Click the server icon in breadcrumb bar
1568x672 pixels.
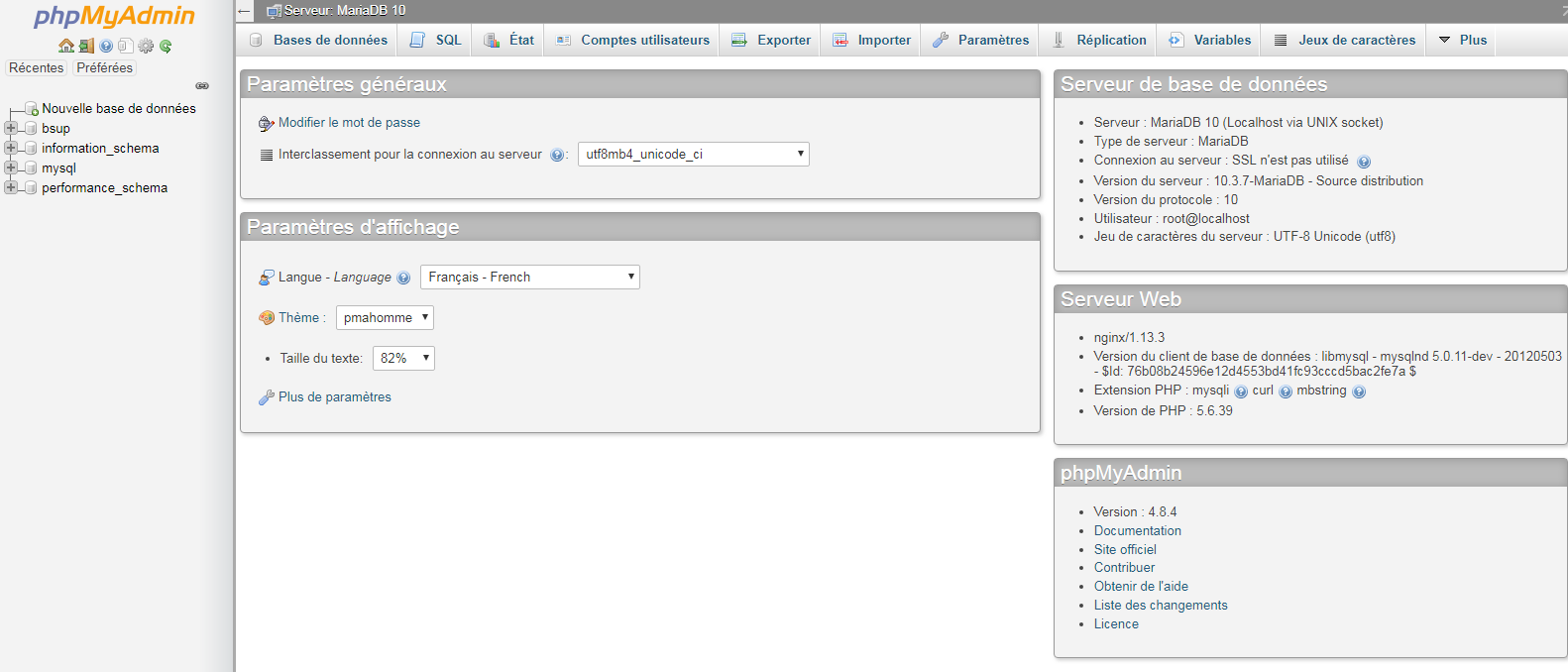pyautogui.click(x=274, y=11)
